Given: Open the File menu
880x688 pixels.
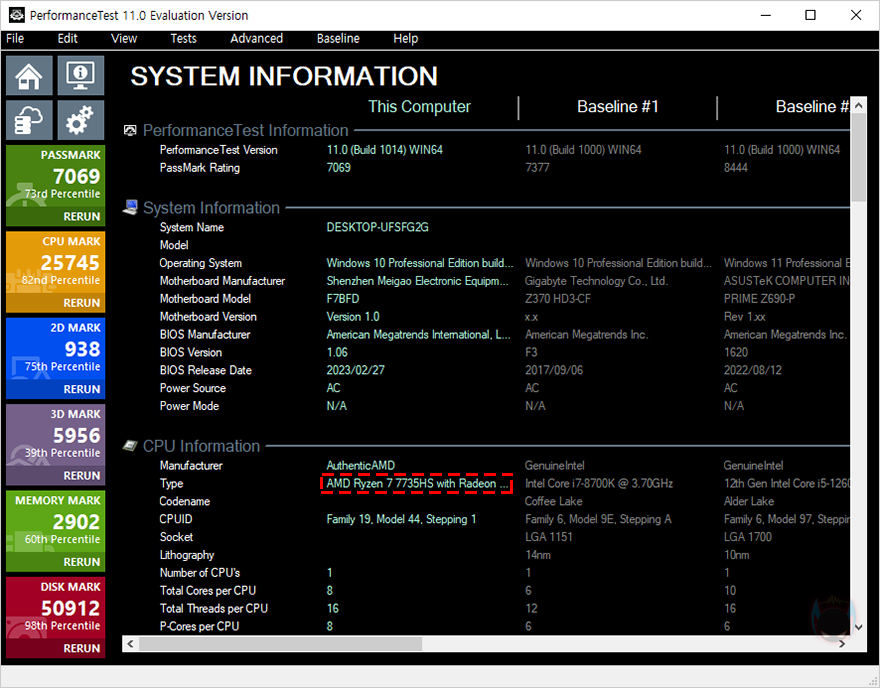Looking at the screenshot, I should pos(15,38).
